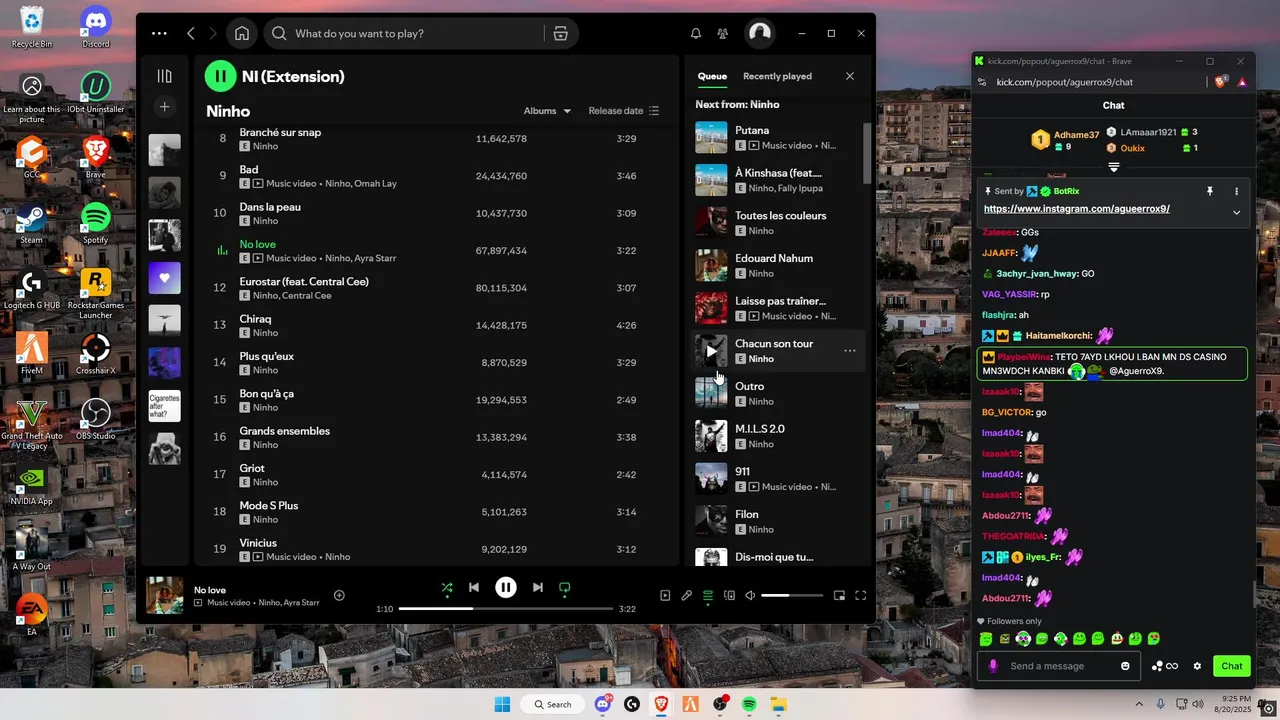Close the Spotify queue panel
The height and width of the screenshot is (720, 1280).
click(x=850, y=76)
